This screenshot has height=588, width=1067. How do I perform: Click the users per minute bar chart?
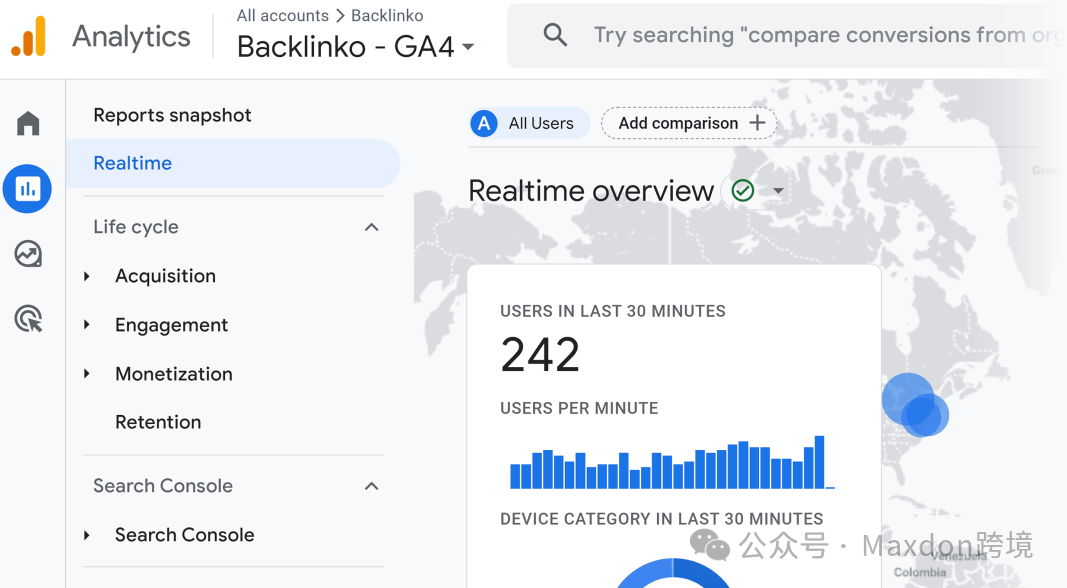point(672,462)
